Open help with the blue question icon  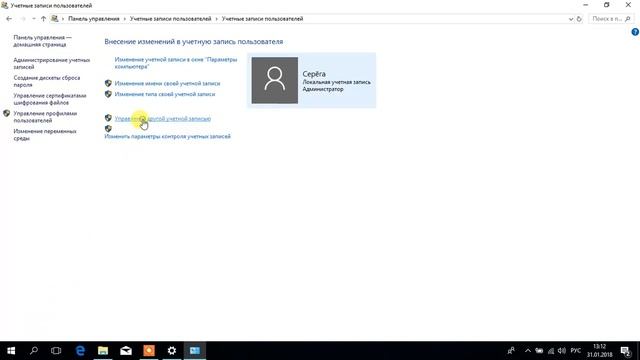(x=635, y=32)
